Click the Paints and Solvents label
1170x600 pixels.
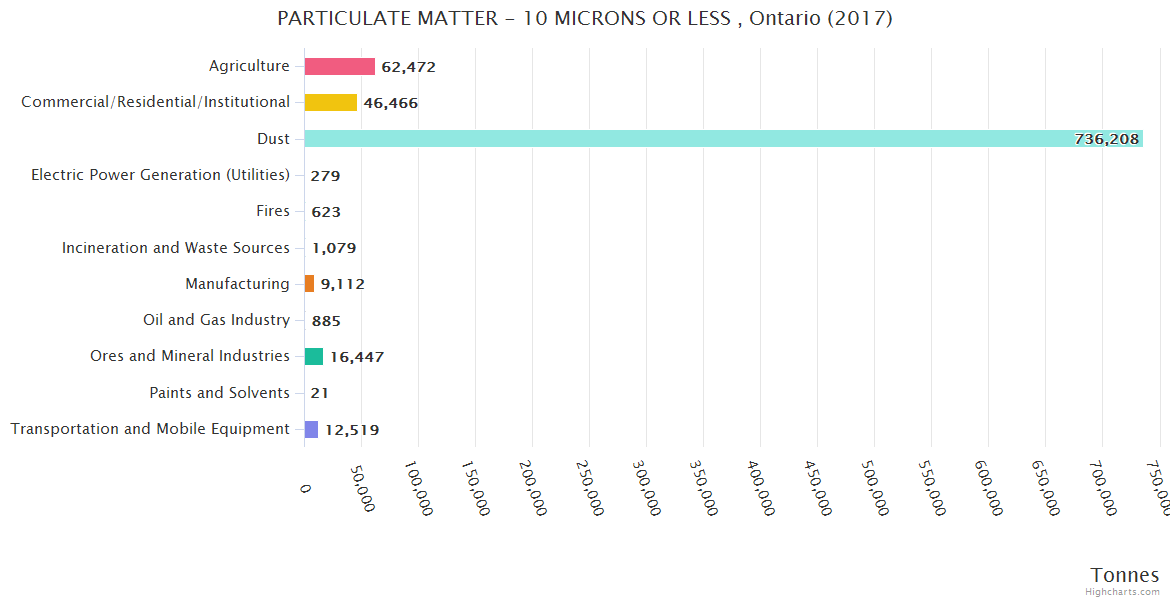click(x=219, y=393)
